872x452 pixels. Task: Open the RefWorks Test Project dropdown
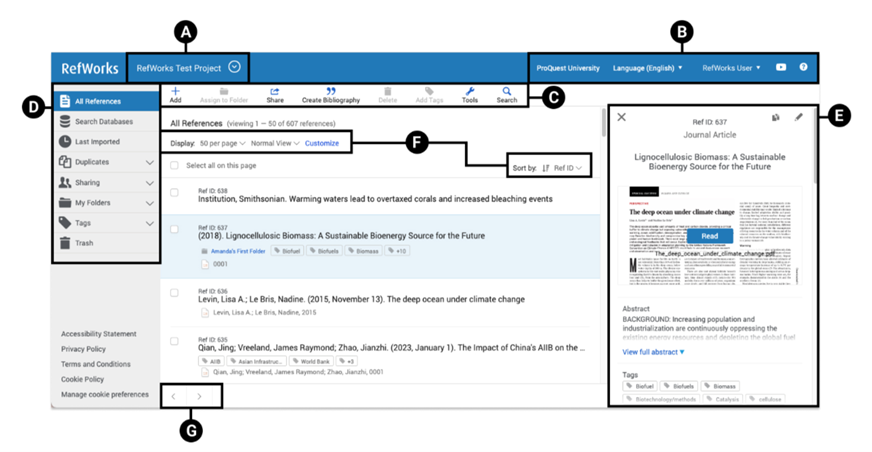tap(188, 68)
